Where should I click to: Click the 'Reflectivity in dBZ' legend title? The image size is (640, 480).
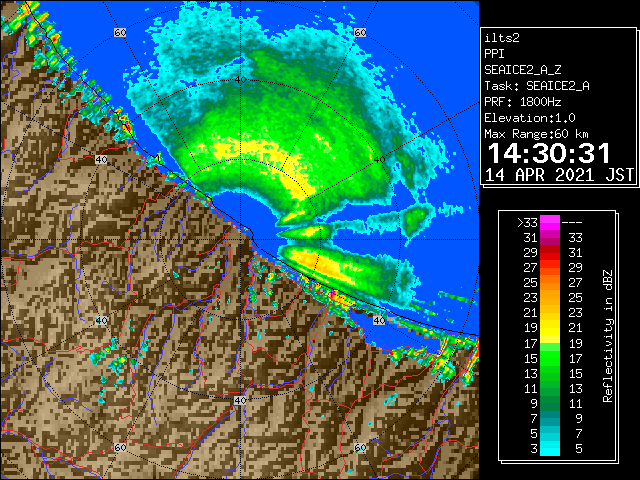click(608, 336)
